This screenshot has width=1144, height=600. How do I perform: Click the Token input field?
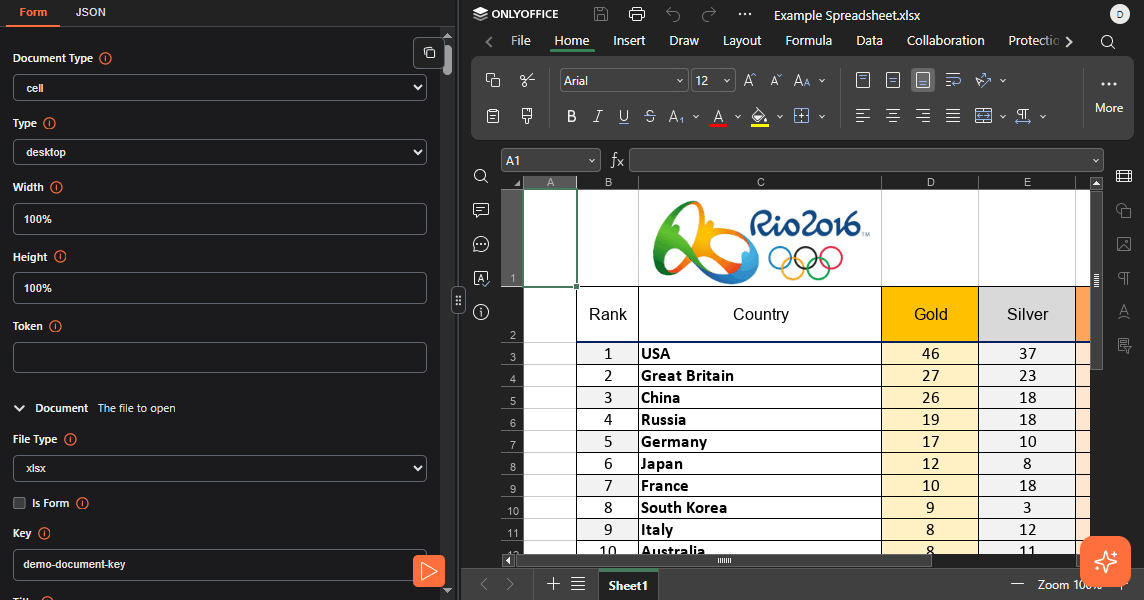tap(220, 357)
